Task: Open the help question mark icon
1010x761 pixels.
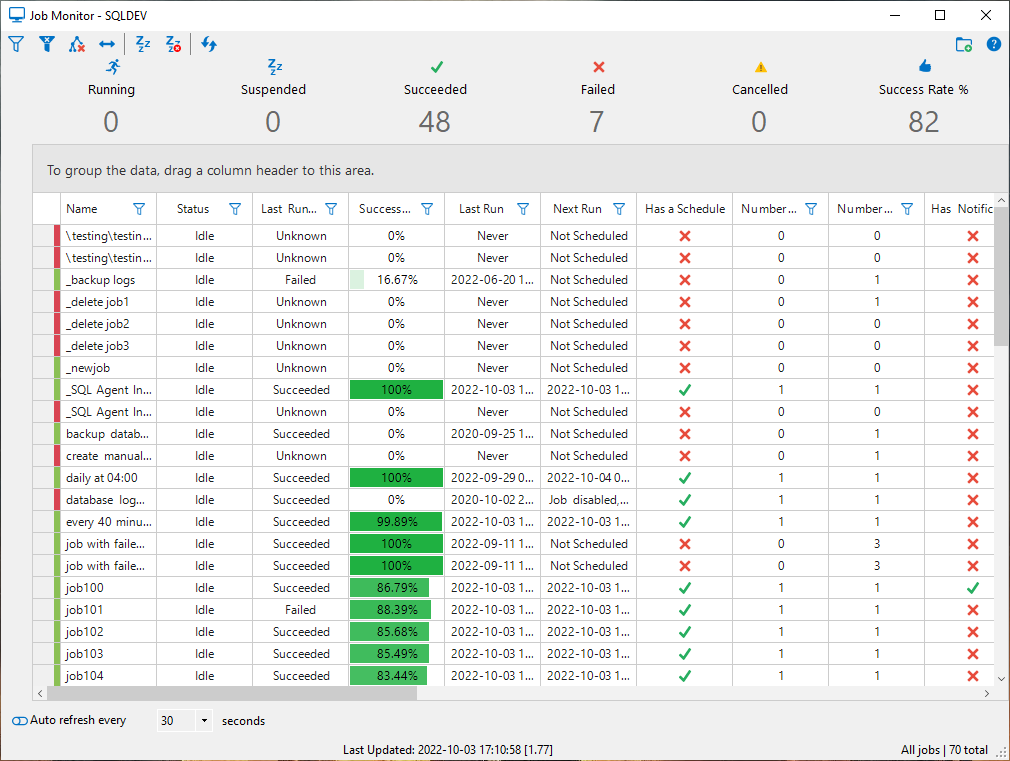Action: point(993,44)
